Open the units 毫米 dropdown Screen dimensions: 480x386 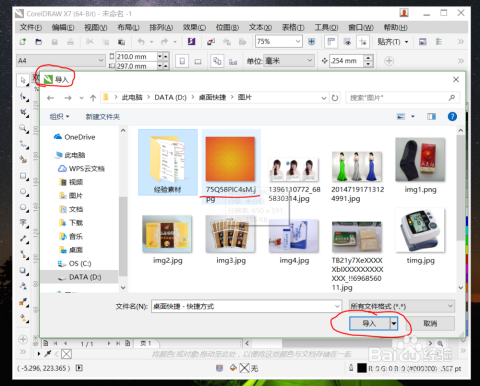[310, 60]
